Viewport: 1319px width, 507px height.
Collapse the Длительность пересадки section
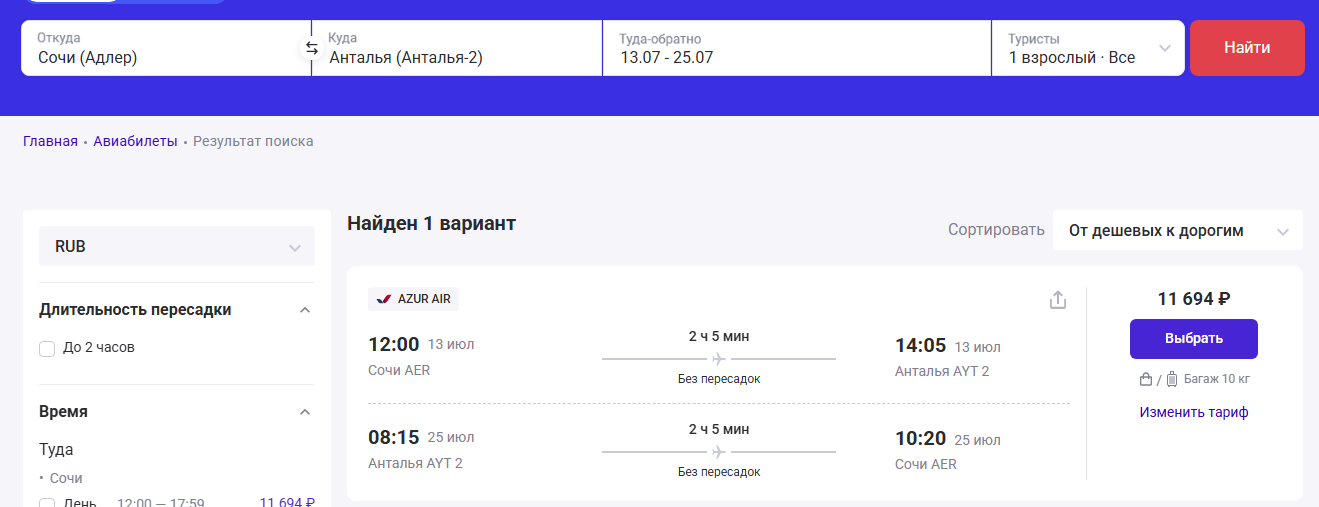point(305,310)
